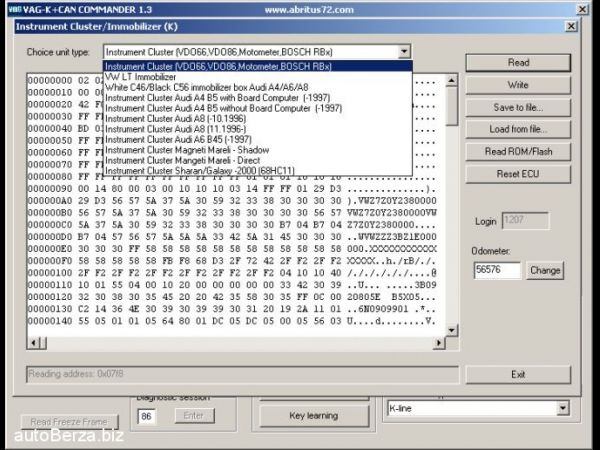This screenshot has width=600, height=450.
Task: Select Instrument Cluster Audi A8 (11.1996-)
Action: (258, 129)
